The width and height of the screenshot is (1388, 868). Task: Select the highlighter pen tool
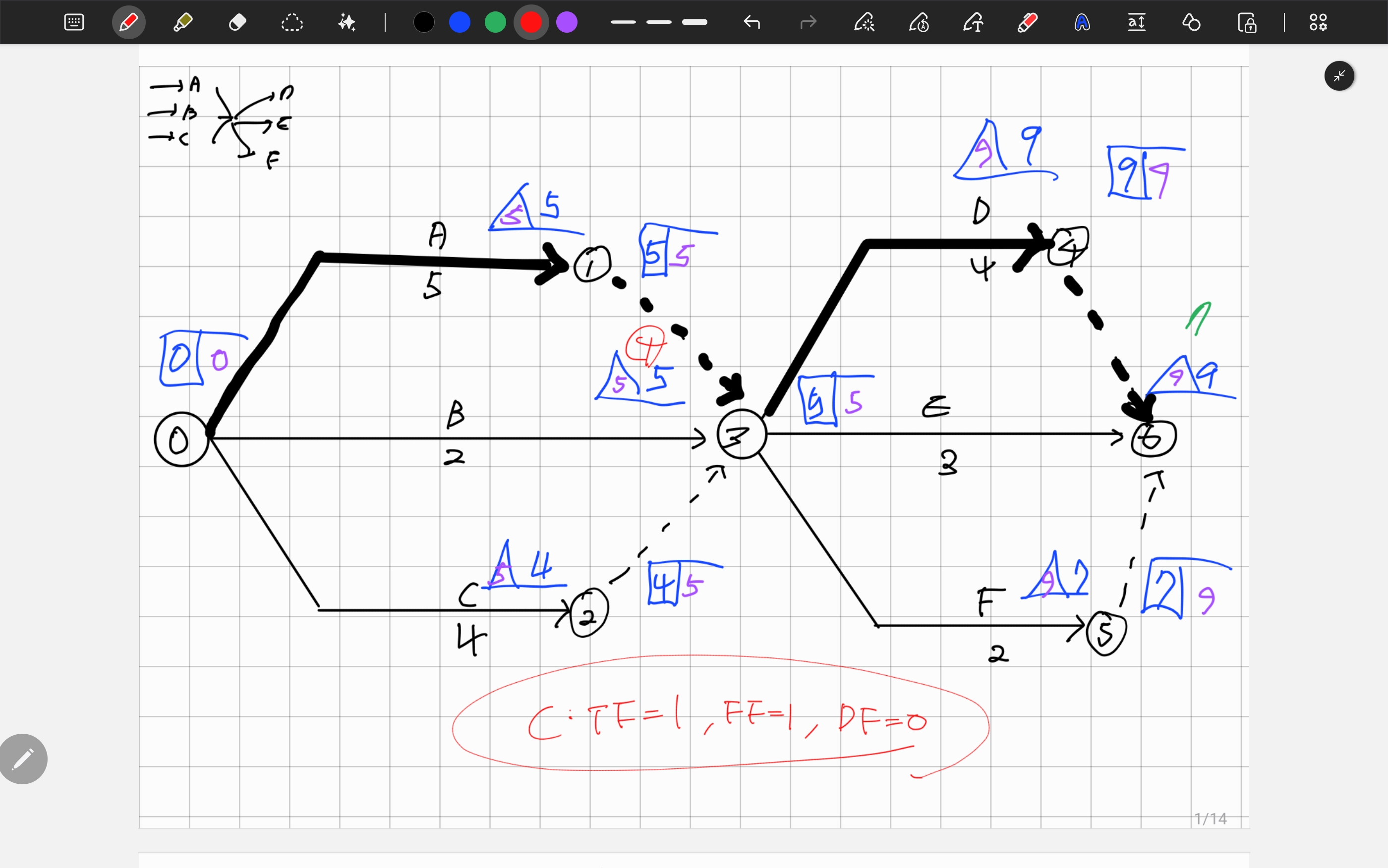point(182,22)
